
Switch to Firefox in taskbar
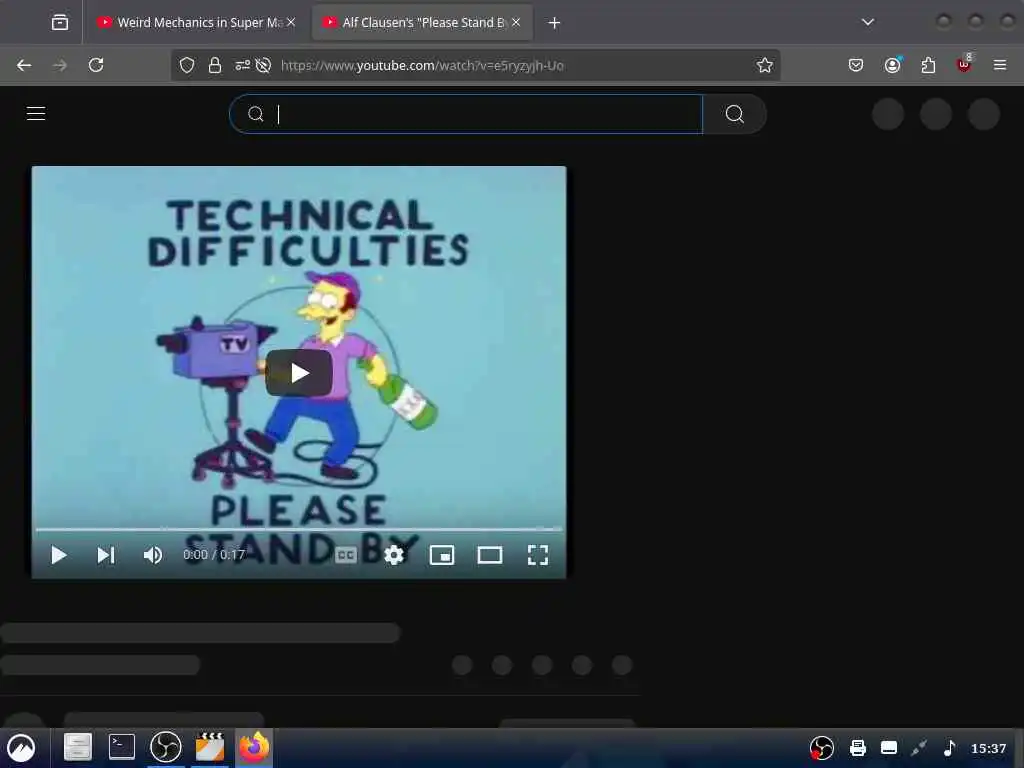[x=254, y=747]
